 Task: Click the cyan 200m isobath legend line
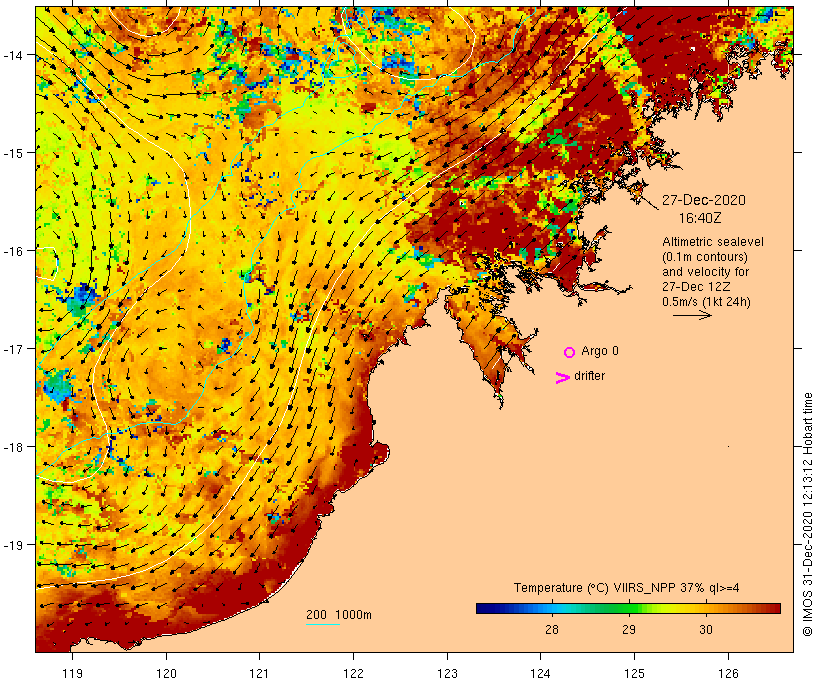tap(323, 624)
